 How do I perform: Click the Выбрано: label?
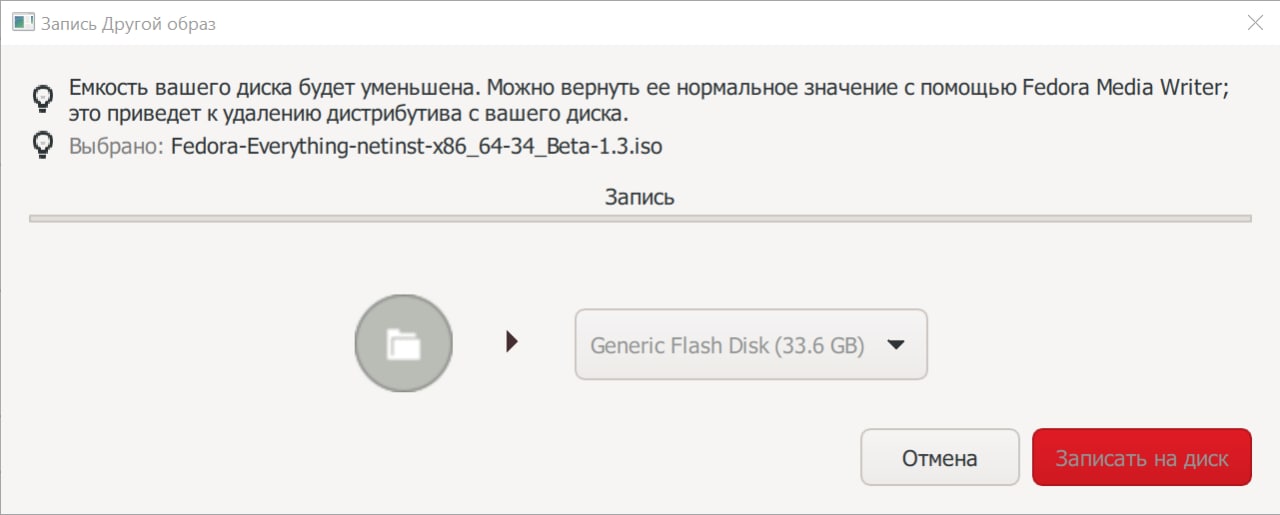coord(115,147)
